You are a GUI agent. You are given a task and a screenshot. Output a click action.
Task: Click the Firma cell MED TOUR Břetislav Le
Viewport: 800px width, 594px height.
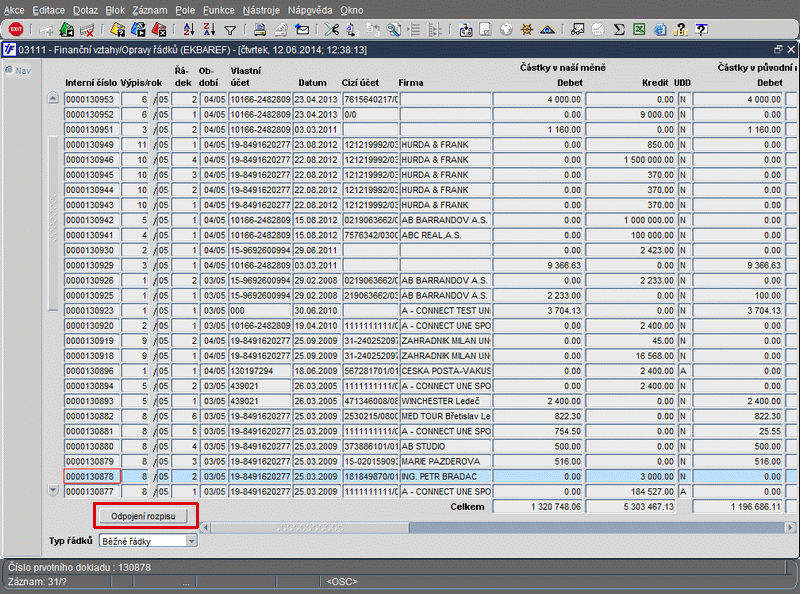[x=445, y=416]
